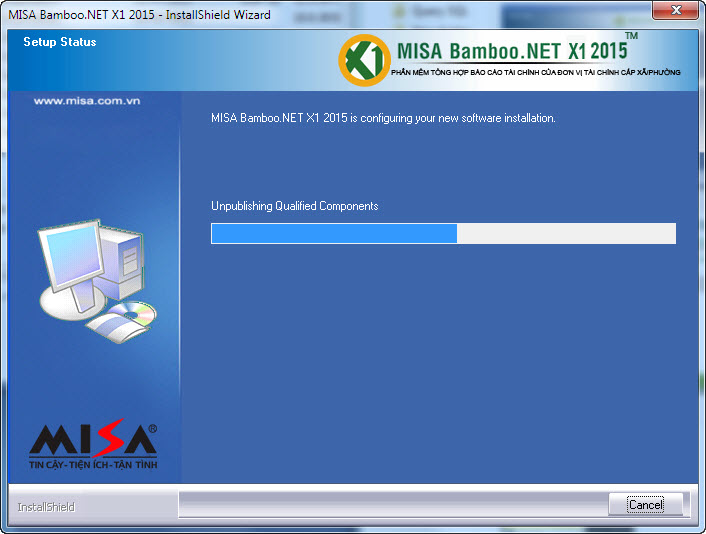Click the Vietnamese subtitle 'PHẦN MỀM TỔNG HỢP BÁO CÁO'
The width and height of the screenshot is (706, 534).
[535, 72]
